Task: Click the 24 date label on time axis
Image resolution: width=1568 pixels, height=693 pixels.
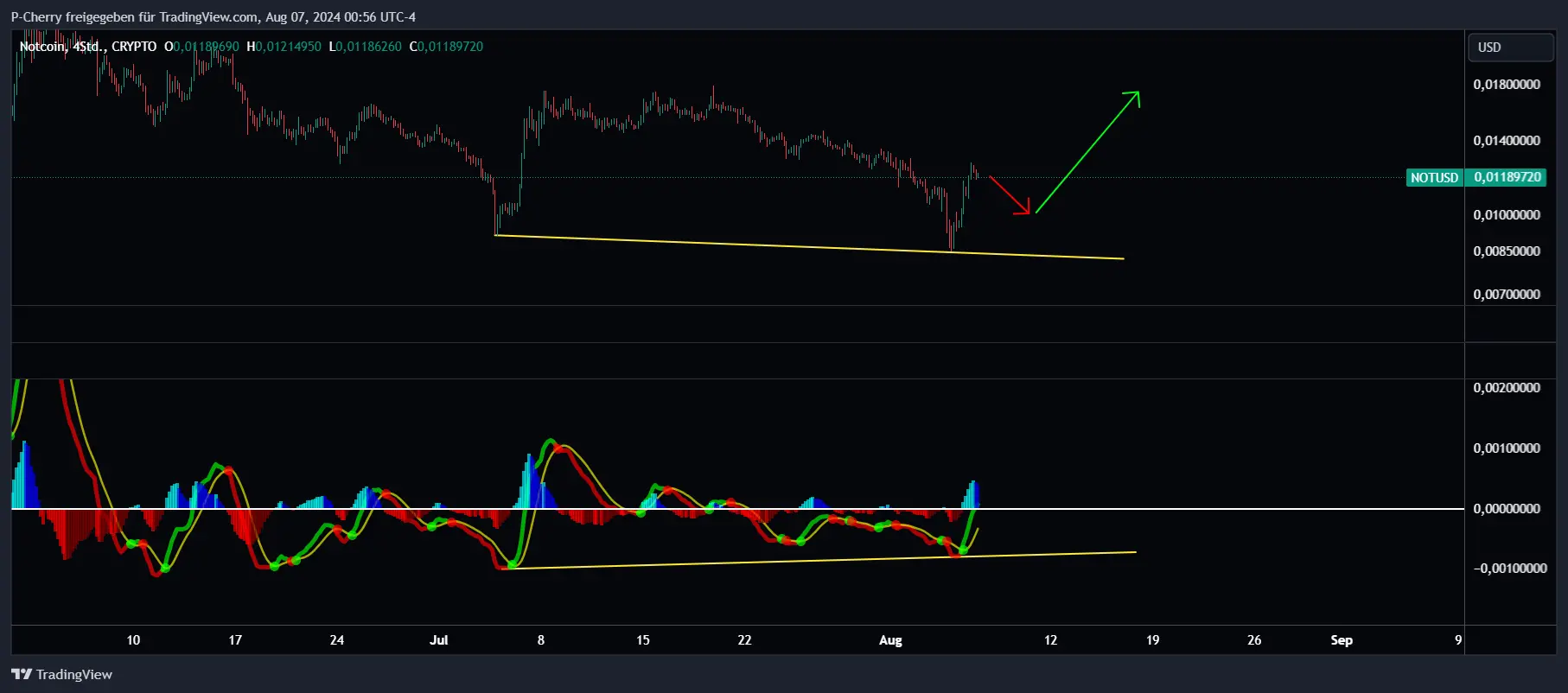Action: click(337, 640)
